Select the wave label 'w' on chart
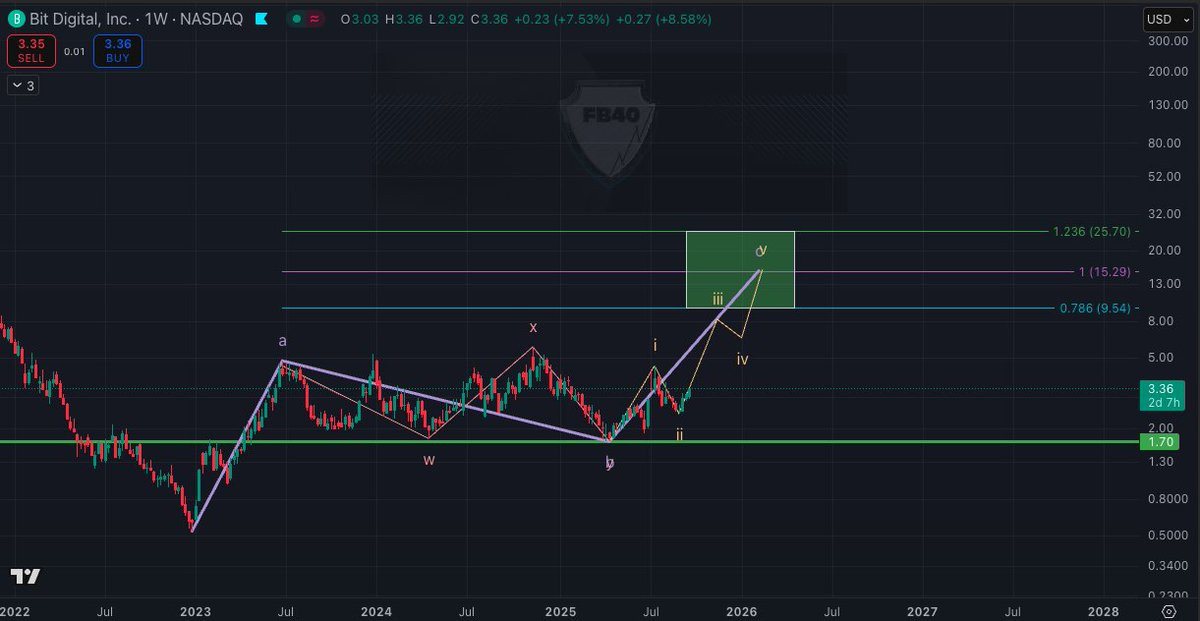 pyautogui.click(x=428, y=460)
